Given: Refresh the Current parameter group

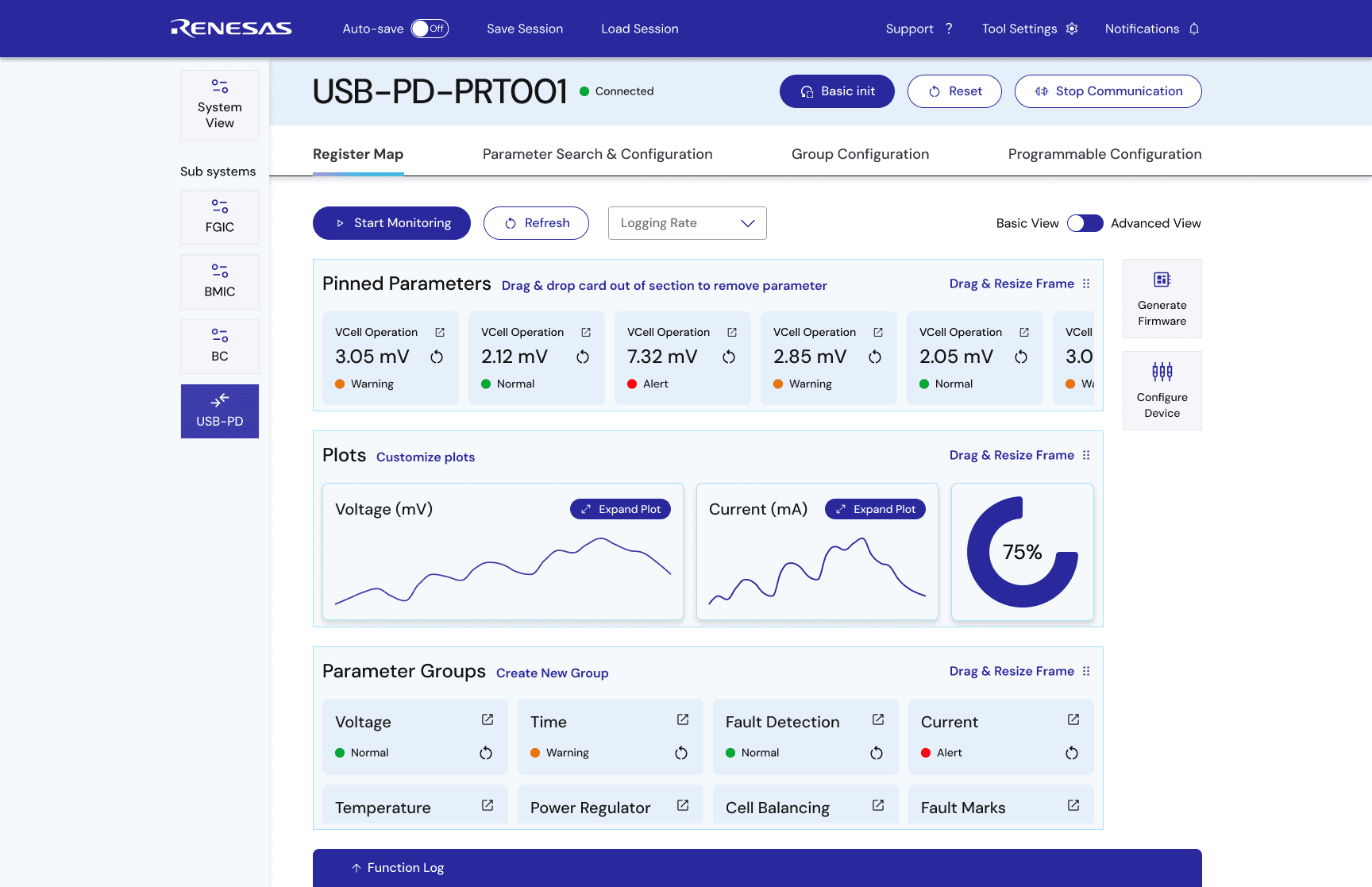Looking at the screenshot, I should (x=1072, y=753).
